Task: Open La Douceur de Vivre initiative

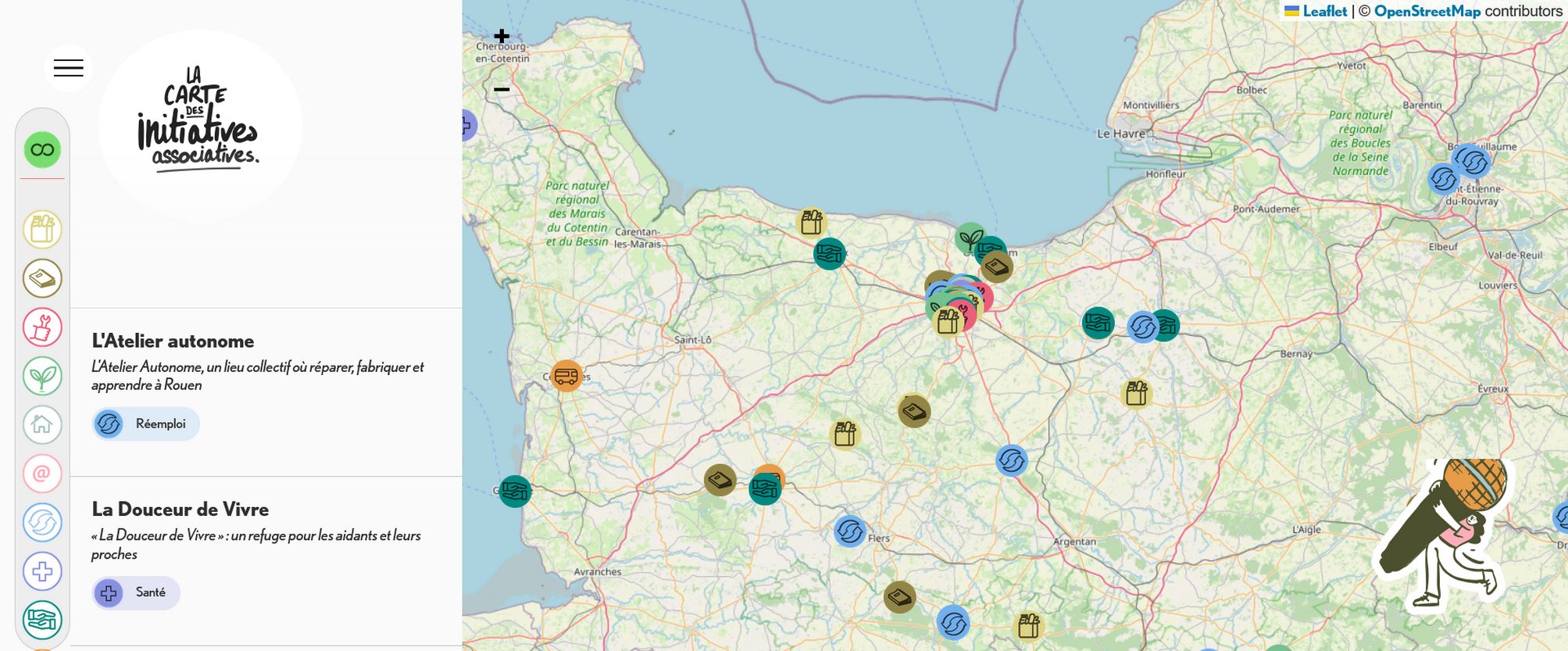Action: coord(180,510)
